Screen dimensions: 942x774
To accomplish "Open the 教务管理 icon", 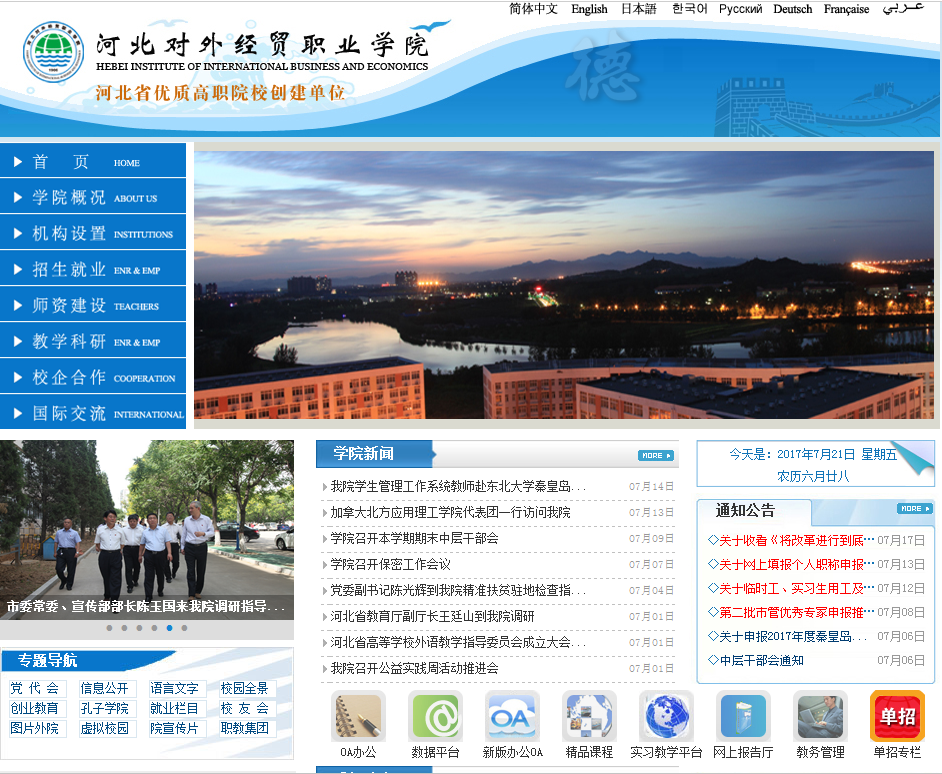I will [820, 717].
